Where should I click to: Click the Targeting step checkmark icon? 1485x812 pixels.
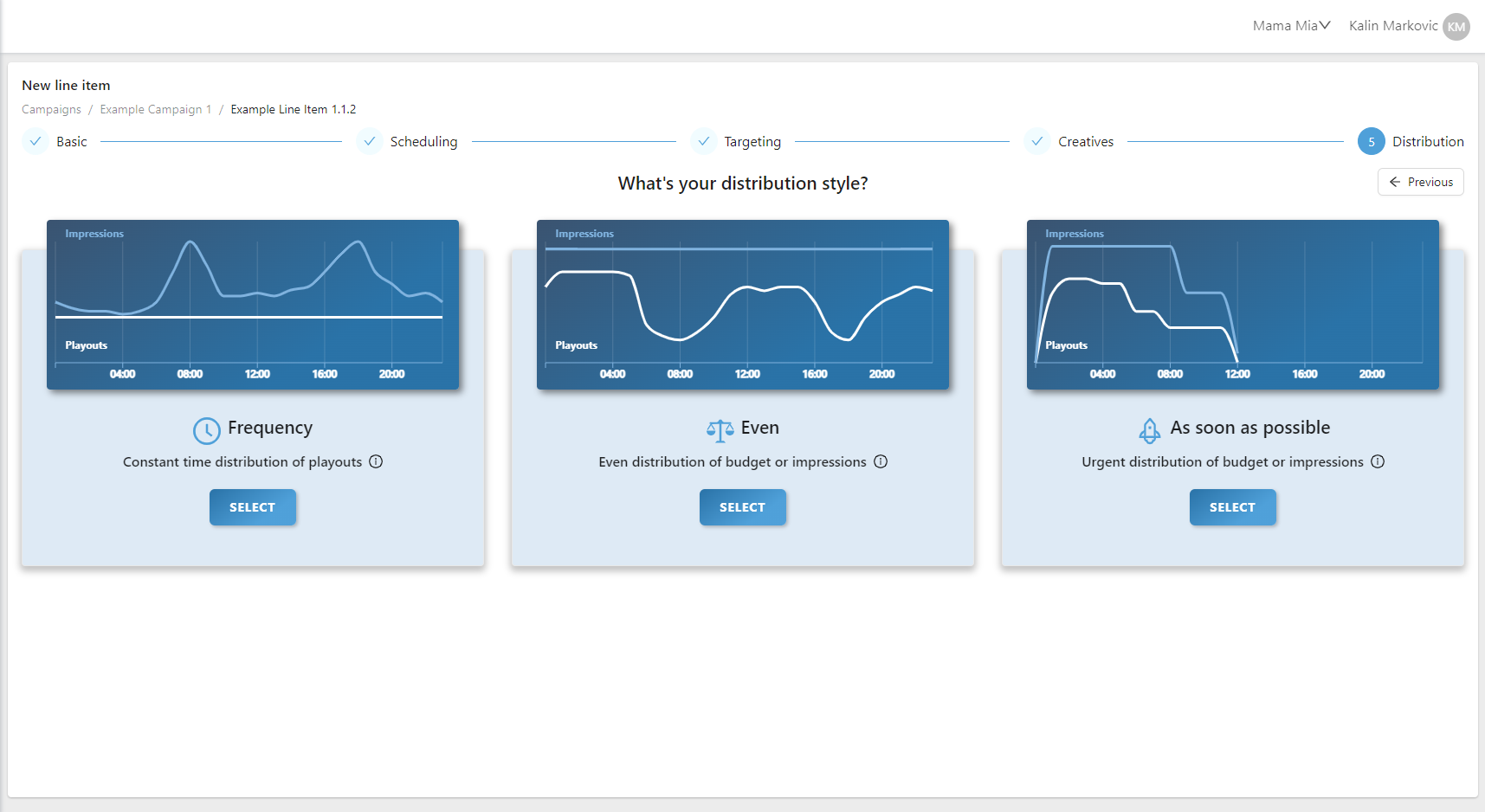pos(704,141)
